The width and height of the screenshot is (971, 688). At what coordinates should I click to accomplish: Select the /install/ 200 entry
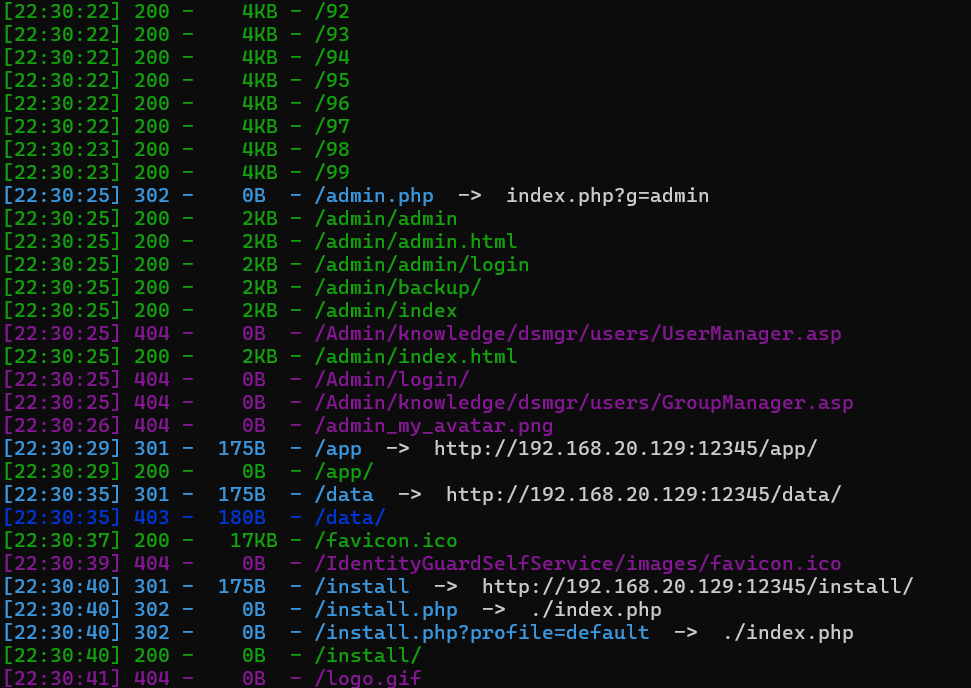pos(368,655)
